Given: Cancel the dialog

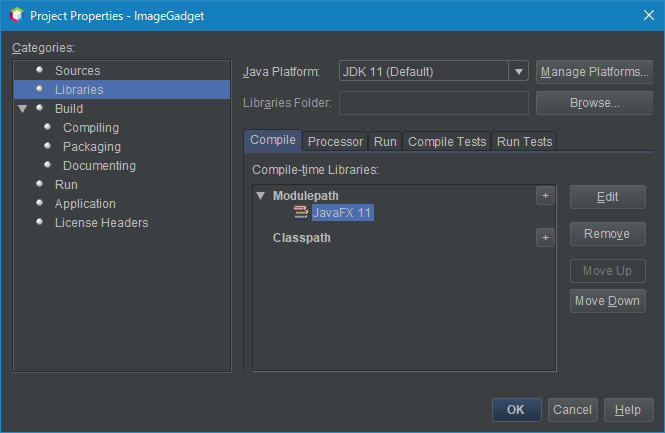Looking at the screenshot, I should point(572,410).
